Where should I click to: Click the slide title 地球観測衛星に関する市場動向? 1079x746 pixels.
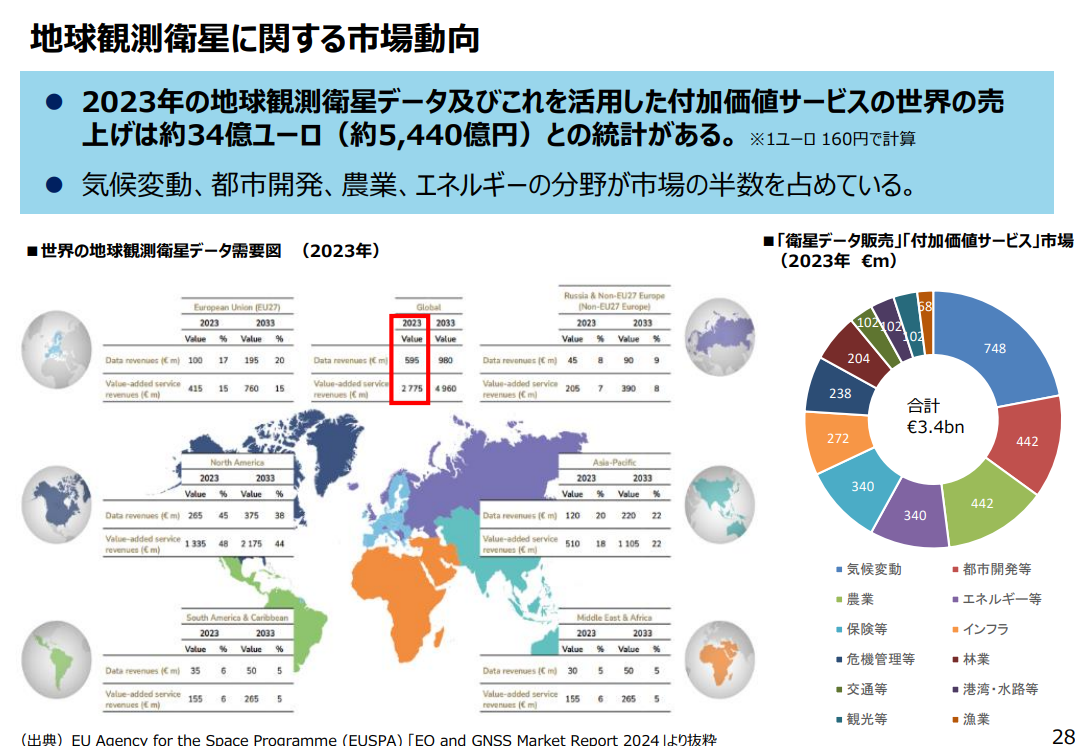click(255, 37)
